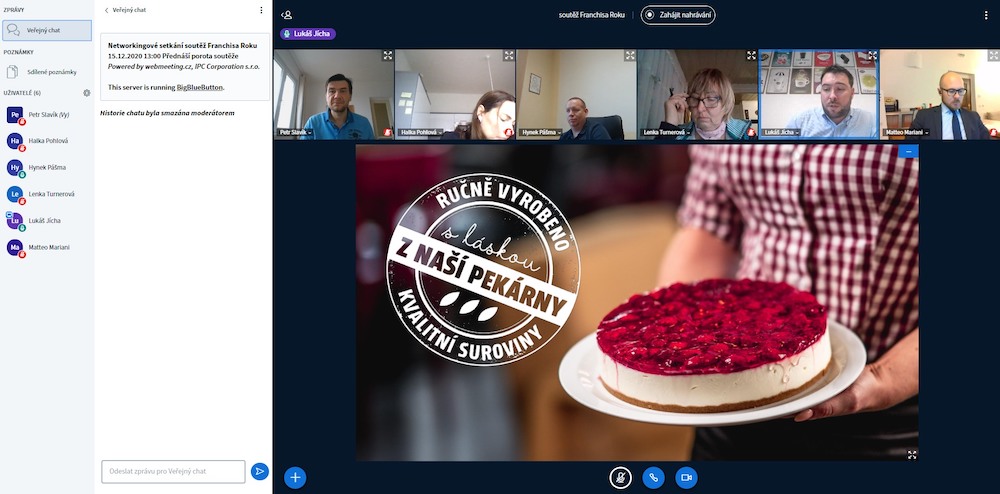This screenshot has width=1000, height=494.
Task: Select Hynek Pášma webcam video
Action: click(x=576, y=94)
